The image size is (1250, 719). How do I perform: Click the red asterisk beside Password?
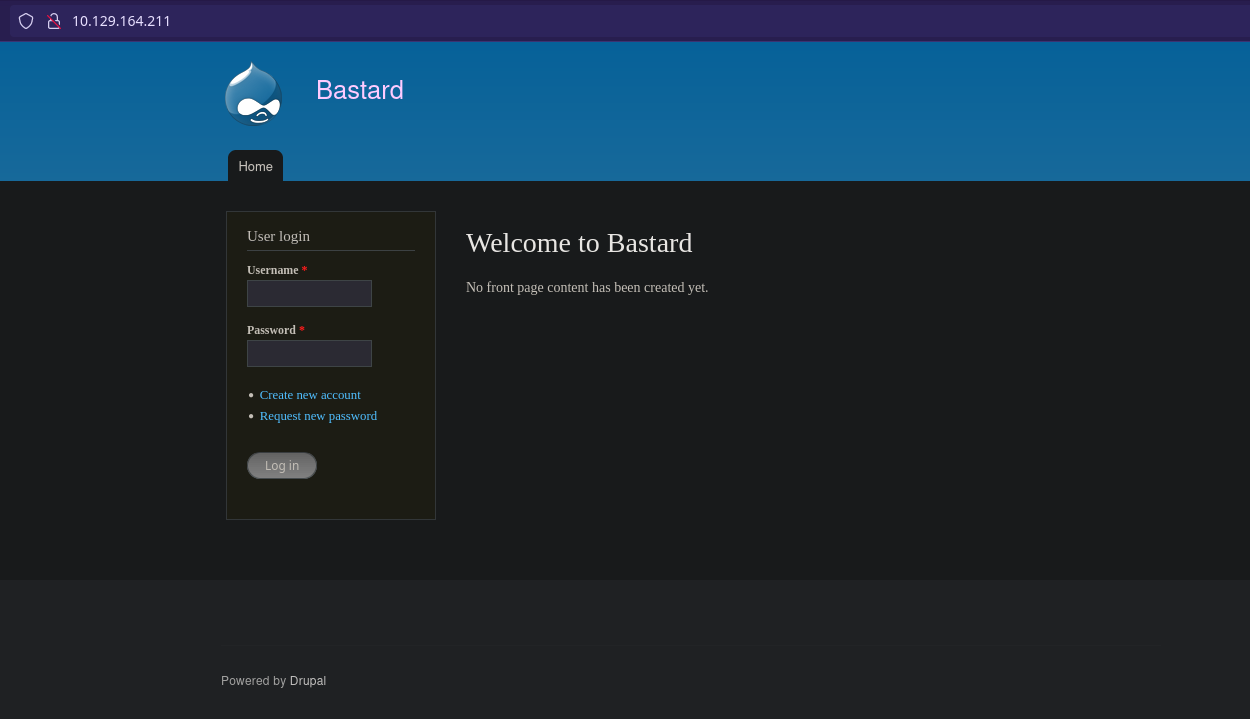302,330
